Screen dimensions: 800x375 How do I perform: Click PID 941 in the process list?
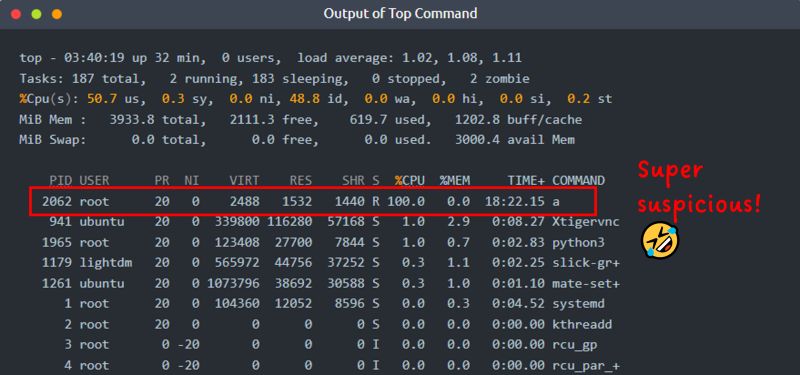click(61, 222)
